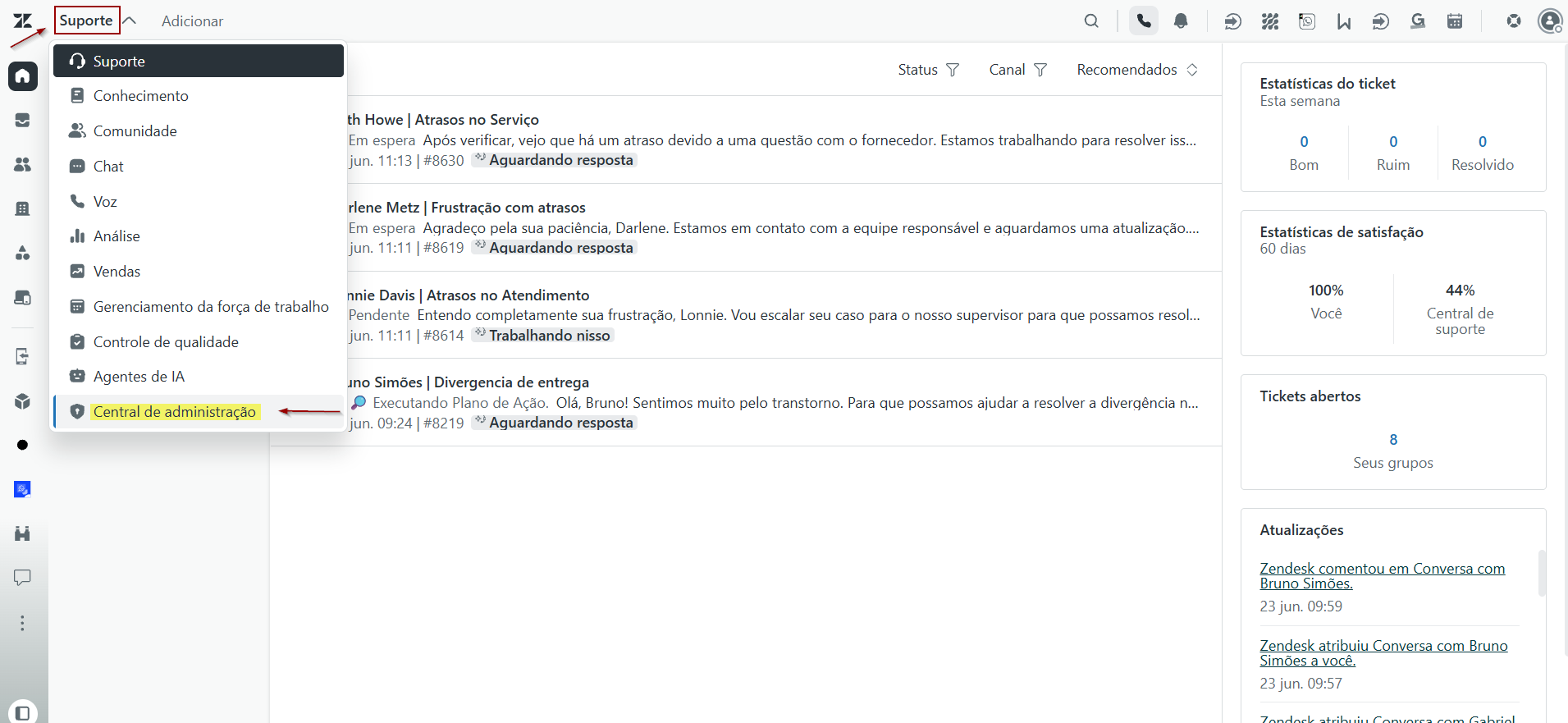Open the binoculars icon in sidebar
1568x723 pixels.
point(23,533)
